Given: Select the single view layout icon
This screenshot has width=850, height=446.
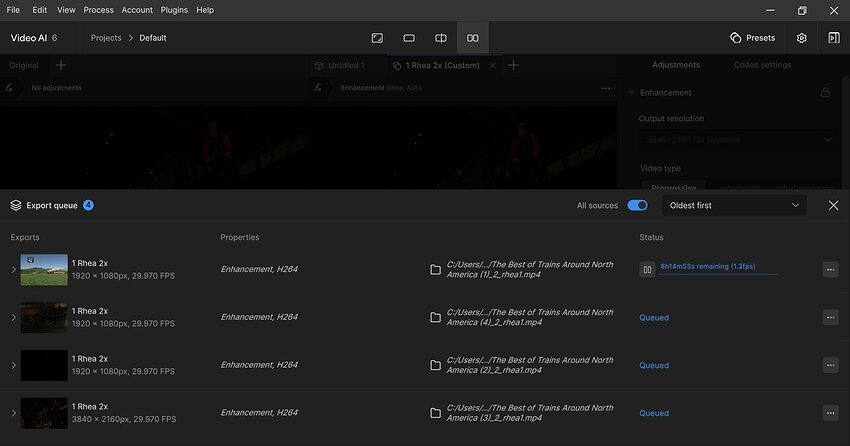Looking at the screenshot, I should (409, 38).
